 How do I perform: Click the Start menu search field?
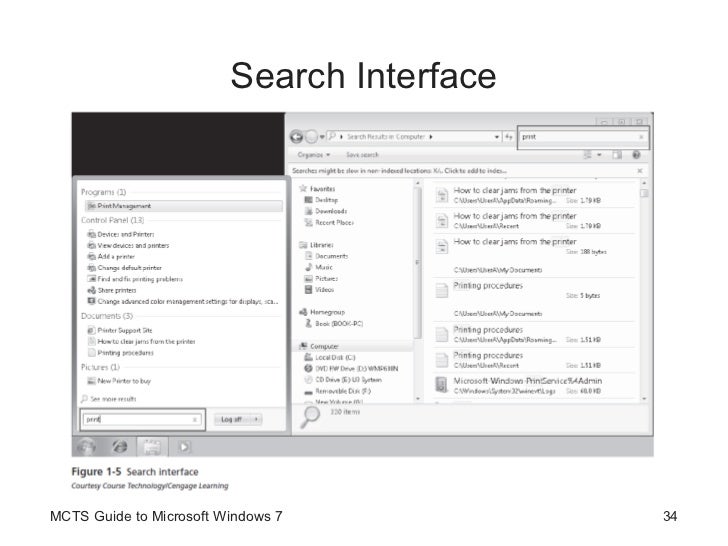[x=143, y=419]
